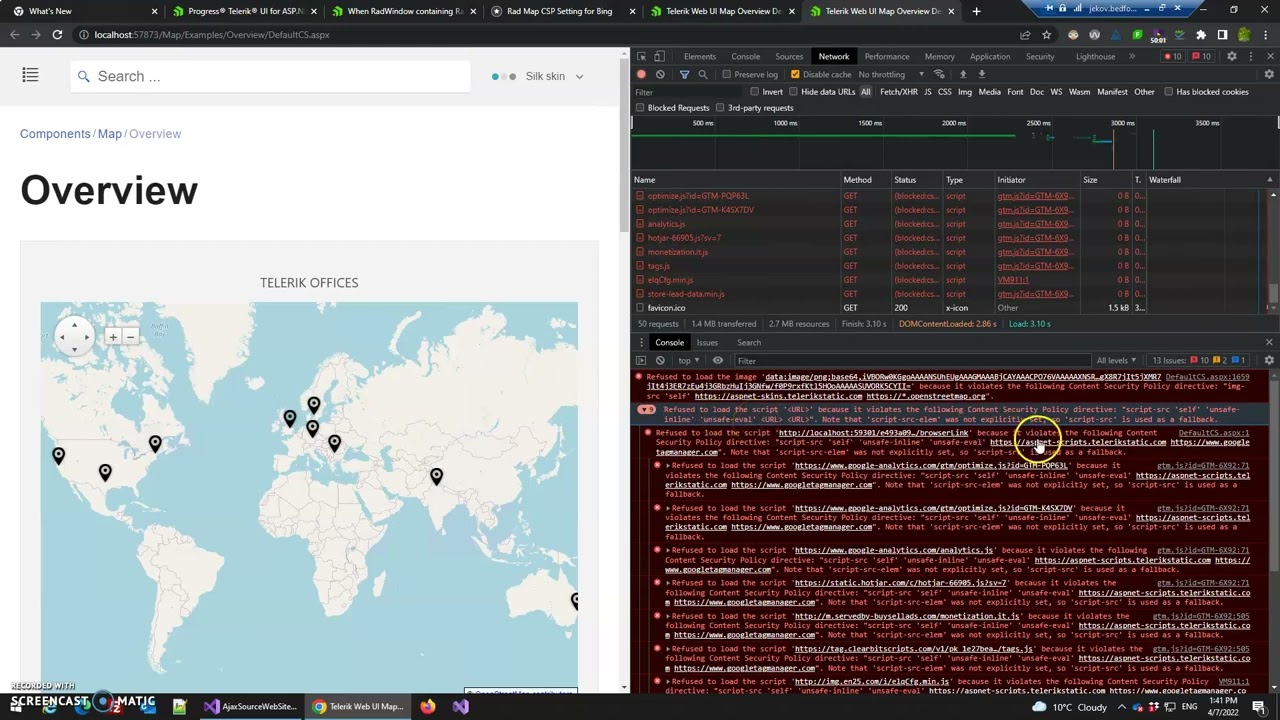Check 3rd-party requests checkbox
The height and width of the screenshot is (720, 1280).
click(x=720, y=108)
